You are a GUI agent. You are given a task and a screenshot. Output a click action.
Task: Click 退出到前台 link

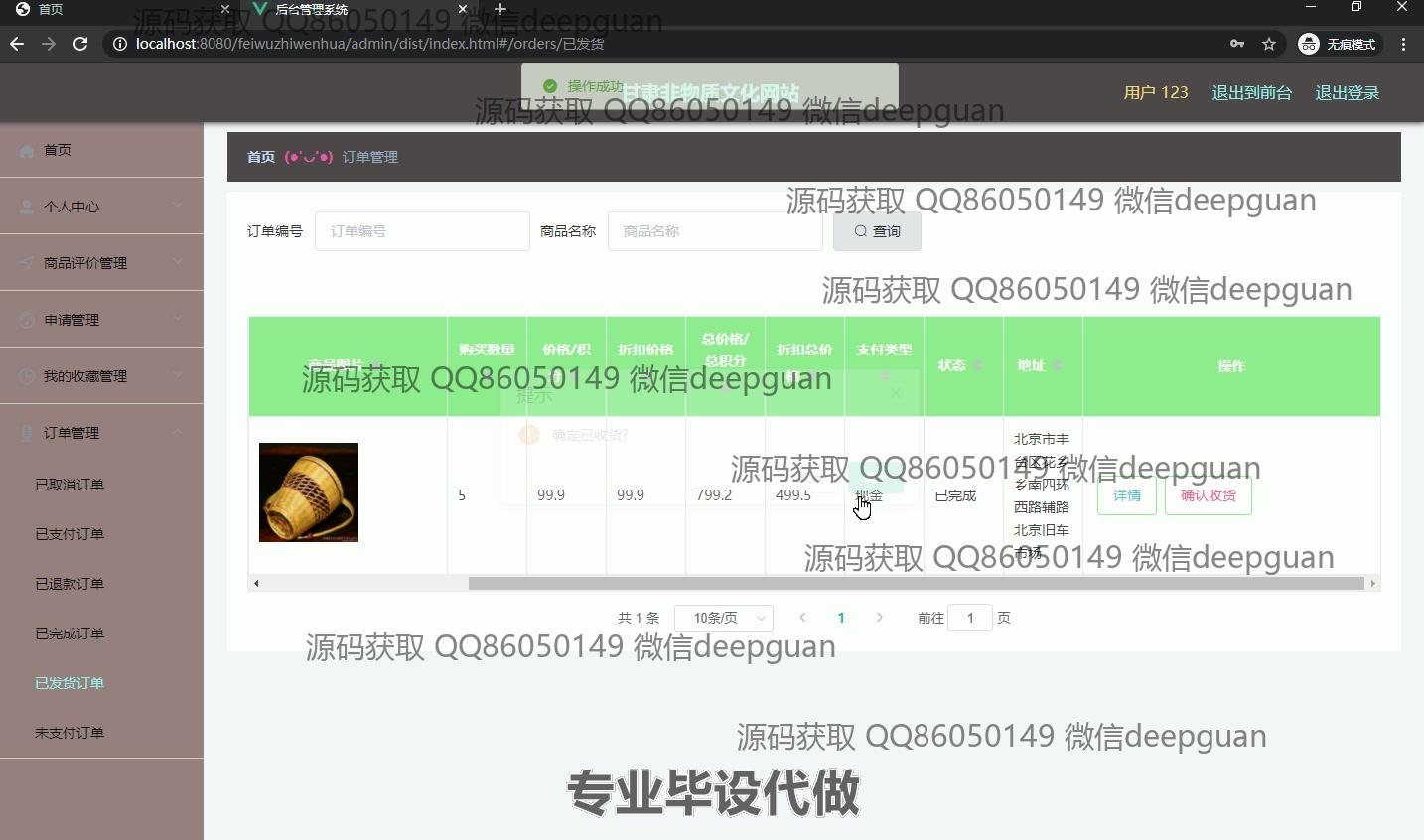(x=1251, y=92)
